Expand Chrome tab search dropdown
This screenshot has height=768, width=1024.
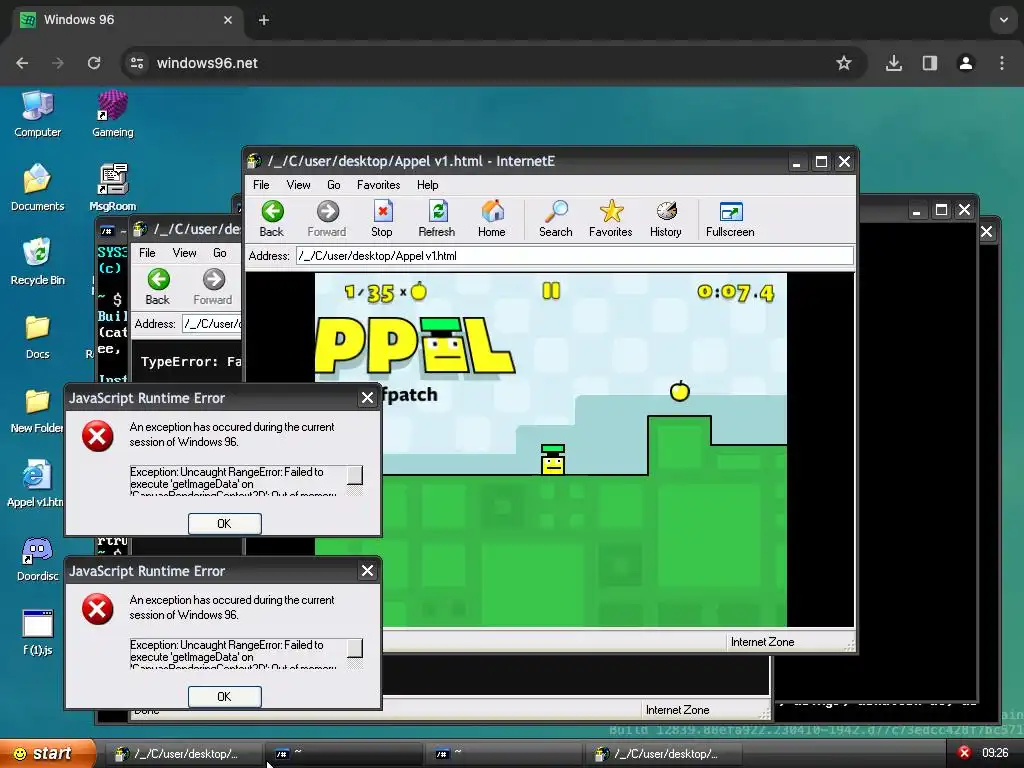pyautogui.click(x=1004, y=20)
